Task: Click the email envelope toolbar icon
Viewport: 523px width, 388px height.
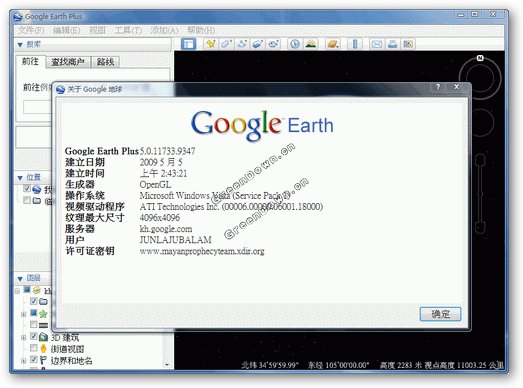Action: click(377, 44)
